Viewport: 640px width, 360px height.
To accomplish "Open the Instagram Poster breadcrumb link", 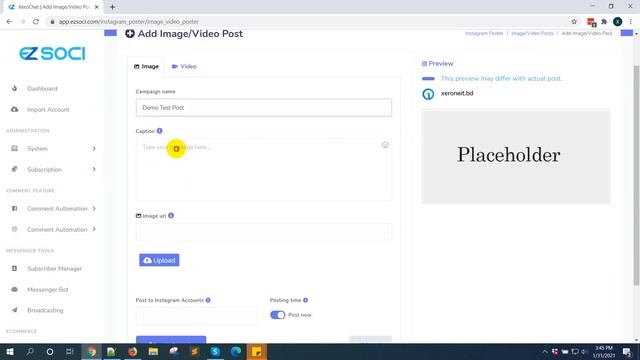I will tap(484, 33).
